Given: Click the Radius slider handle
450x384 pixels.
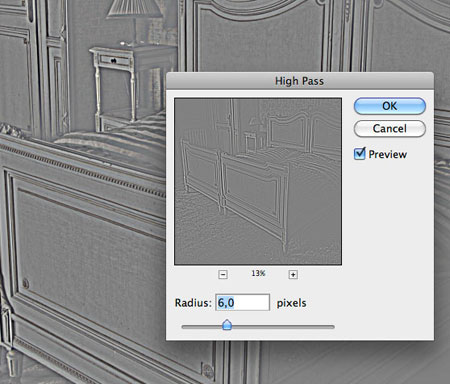Looking at the screenshot, I should [x=227, y=325].
